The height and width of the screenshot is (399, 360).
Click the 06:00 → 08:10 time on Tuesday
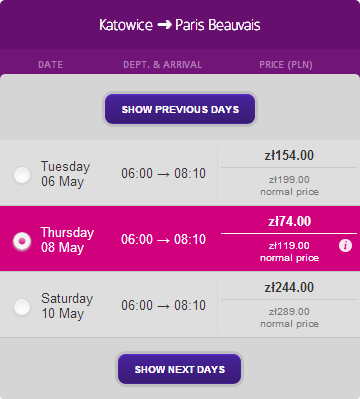(163, 174)
